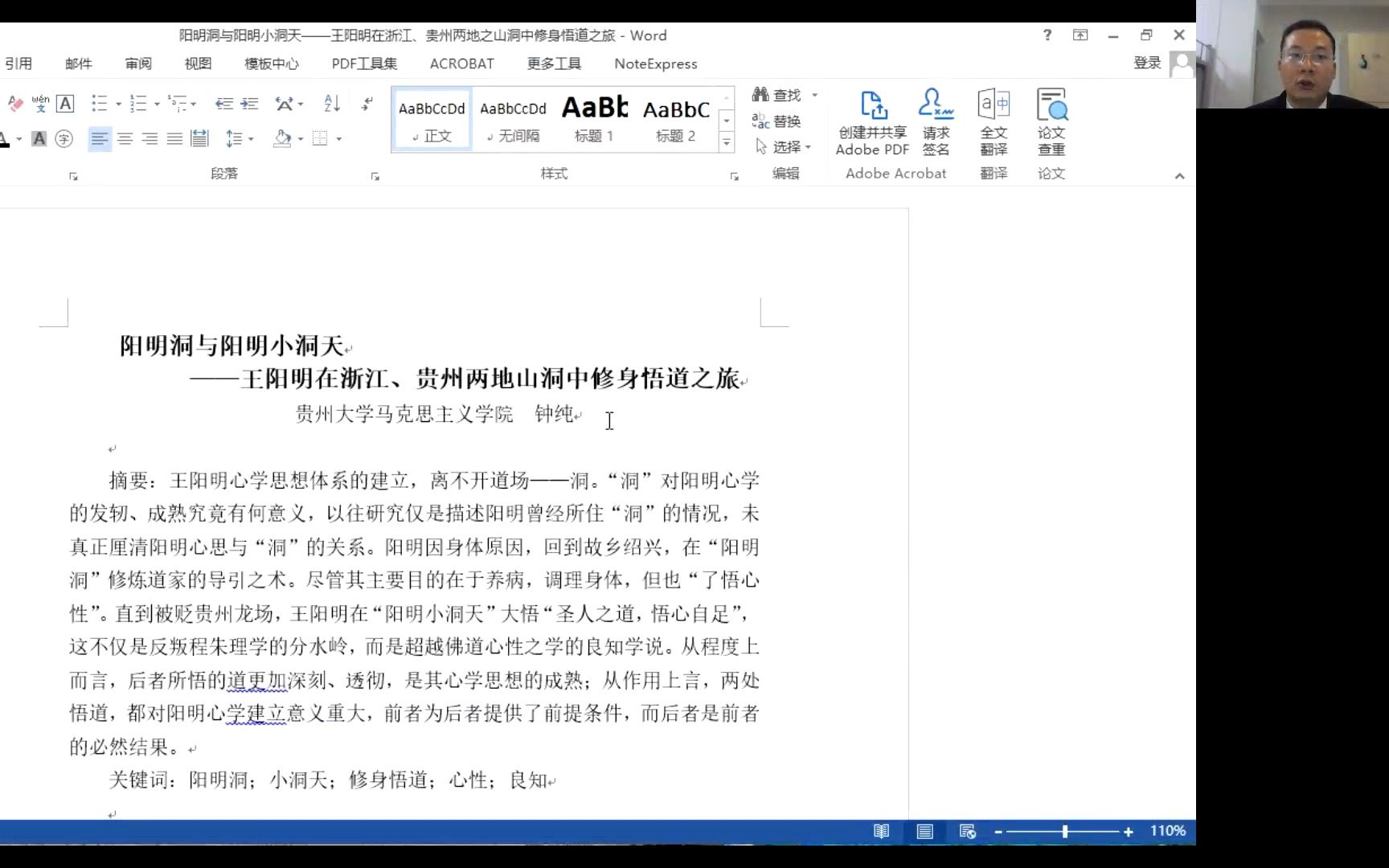Apply numbered list formatting
This screenshot has width=1389, height=868.
(138, 103)
